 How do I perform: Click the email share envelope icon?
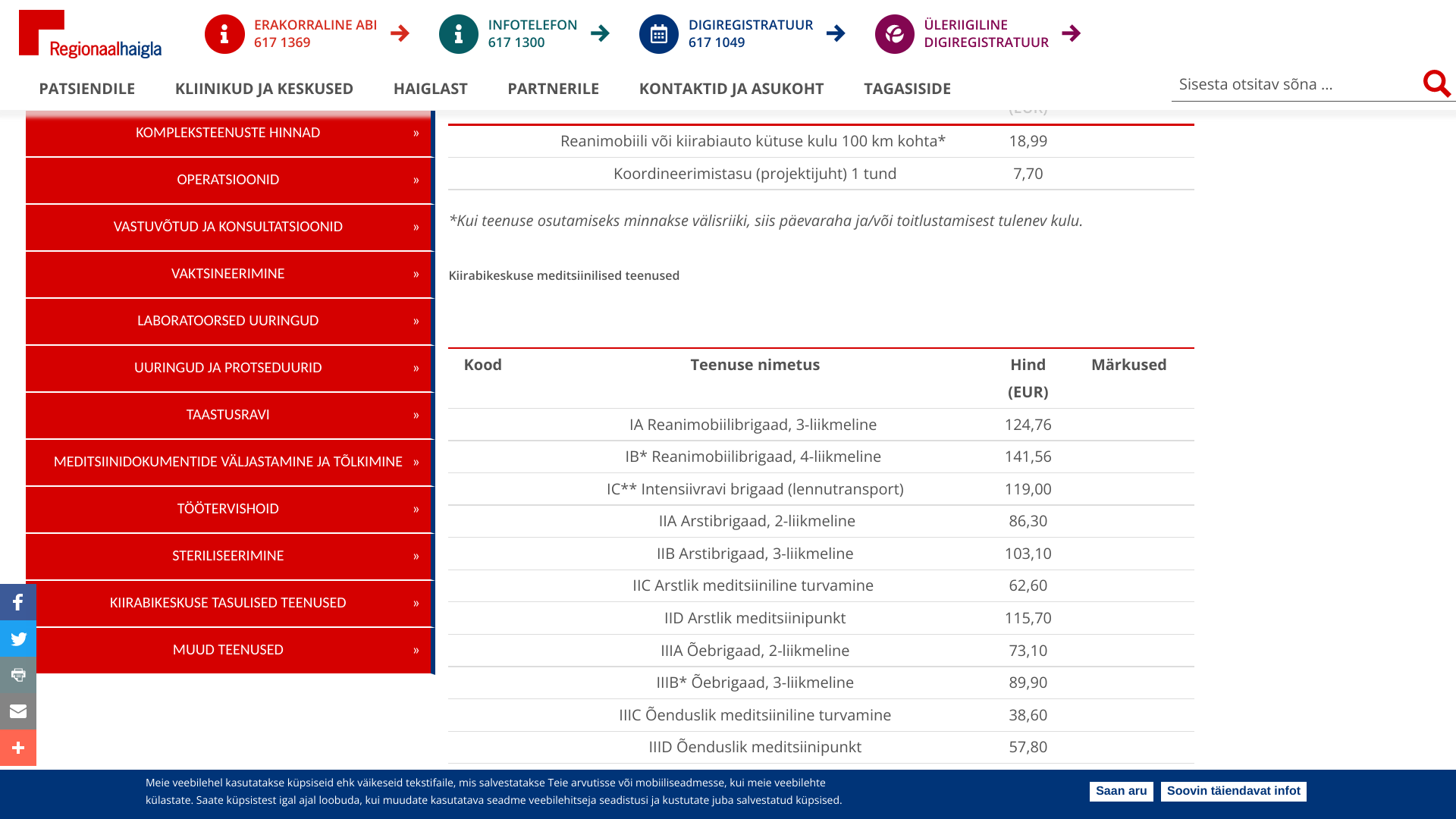[x=18, y=711]
